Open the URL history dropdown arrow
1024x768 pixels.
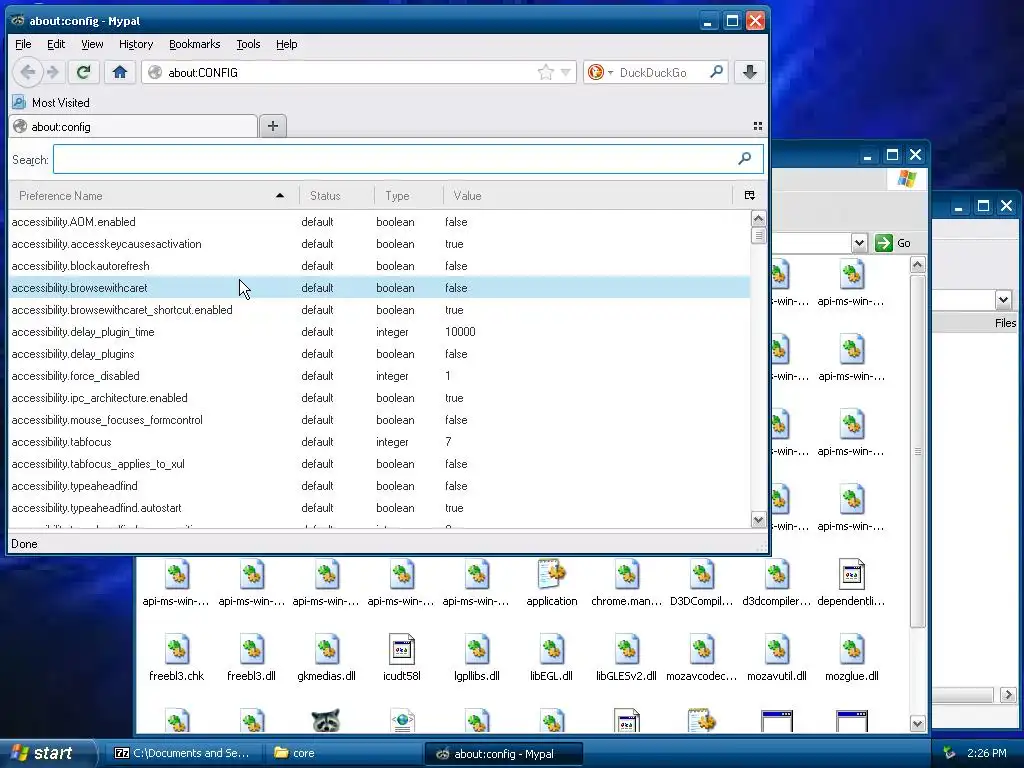(x=566, y=72)
